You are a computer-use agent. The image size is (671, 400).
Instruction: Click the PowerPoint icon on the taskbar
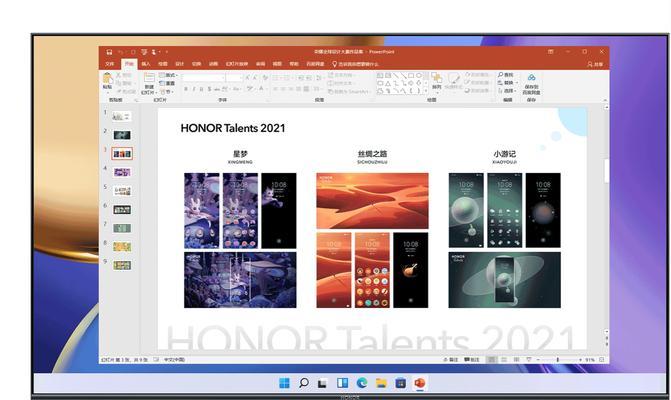coord(420,383)
